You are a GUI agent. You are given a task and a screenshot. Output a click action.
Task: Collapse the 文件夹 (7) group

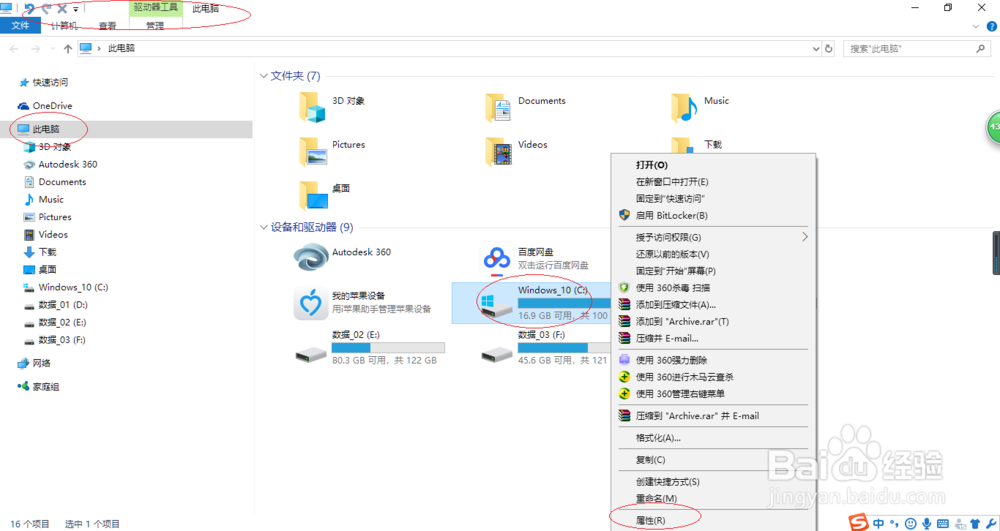click(x=263, y=76)
